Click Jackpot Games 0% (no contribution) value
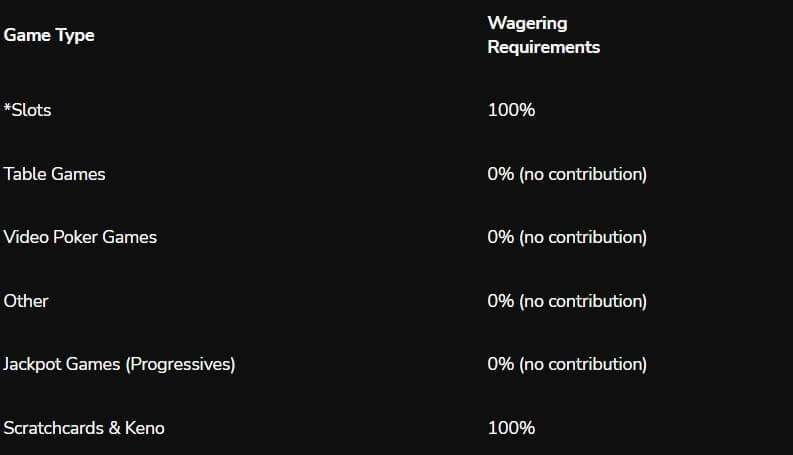 point(567,364)
